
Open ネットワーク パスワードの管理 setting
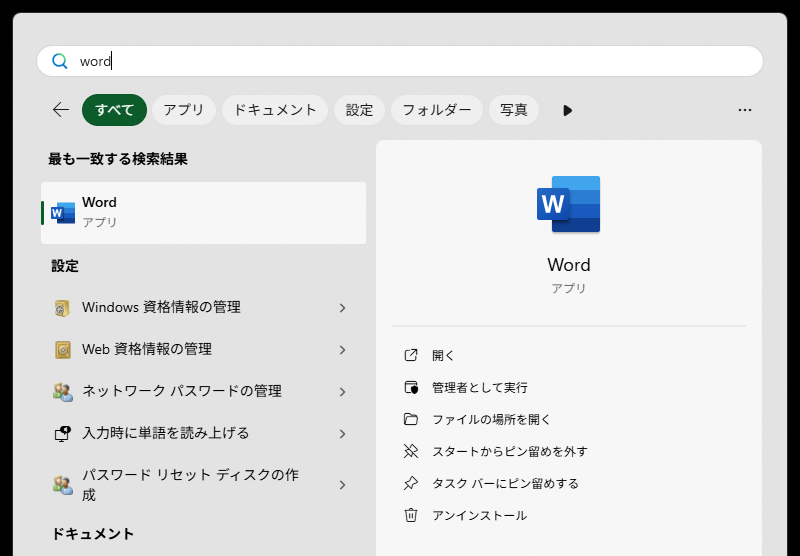point(204,391)
